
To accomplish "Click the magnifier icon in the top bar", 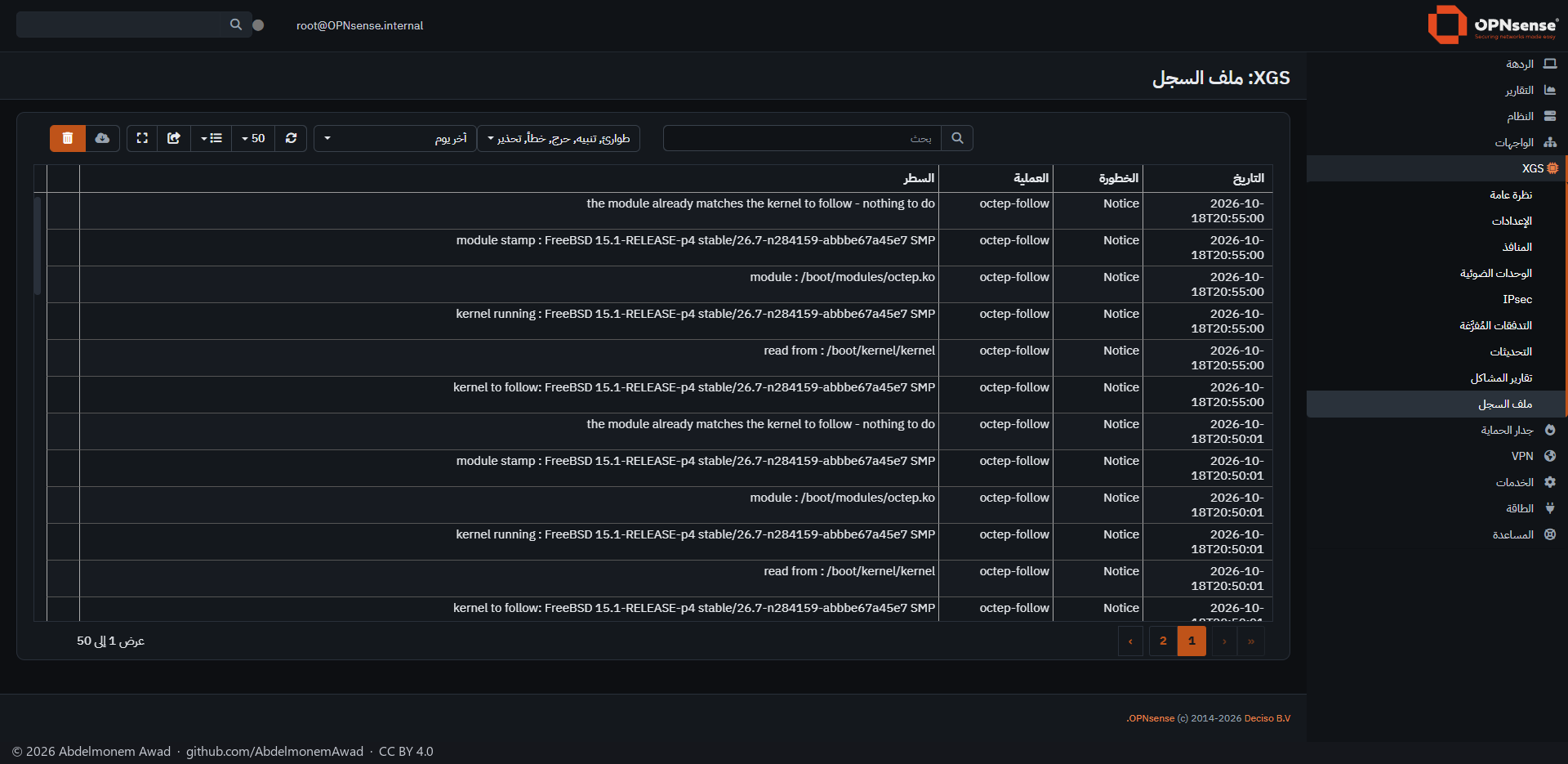I will pyautogui.click(x=236, y=25).
